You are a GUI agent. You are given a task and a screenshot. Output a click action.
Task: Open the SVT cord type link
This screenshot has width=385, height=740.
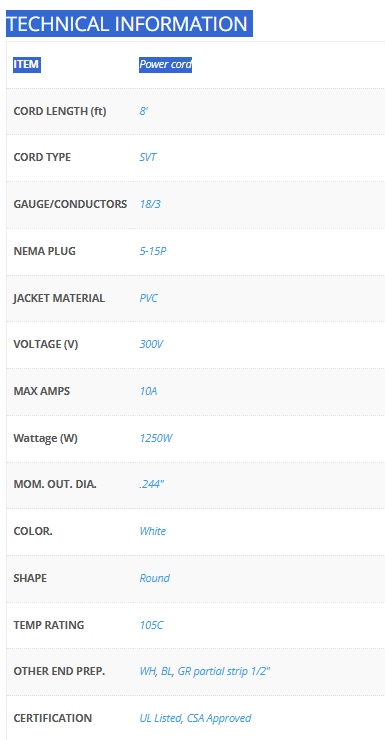pos(148,157)
